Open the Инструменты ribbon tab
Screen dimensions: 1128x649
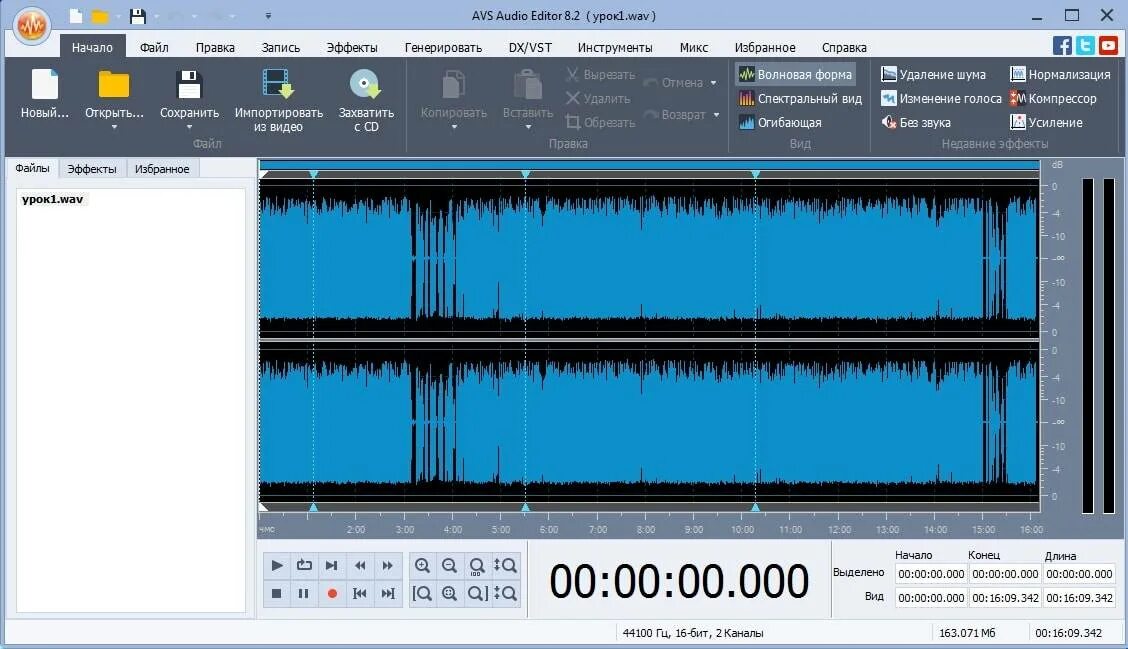coord(615,47)
